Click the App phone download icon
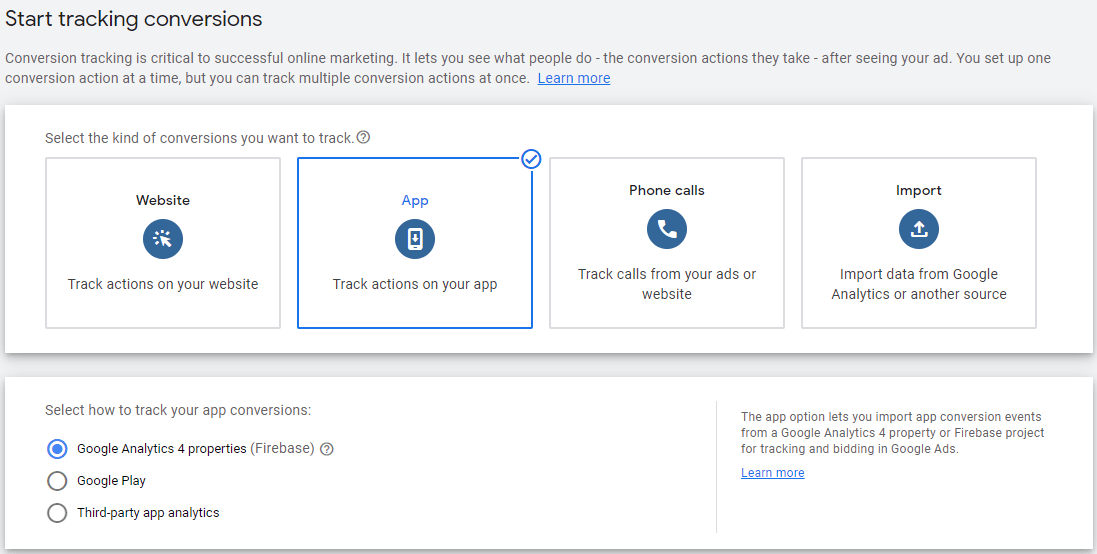1097x554 pixels. pos(415,239)
